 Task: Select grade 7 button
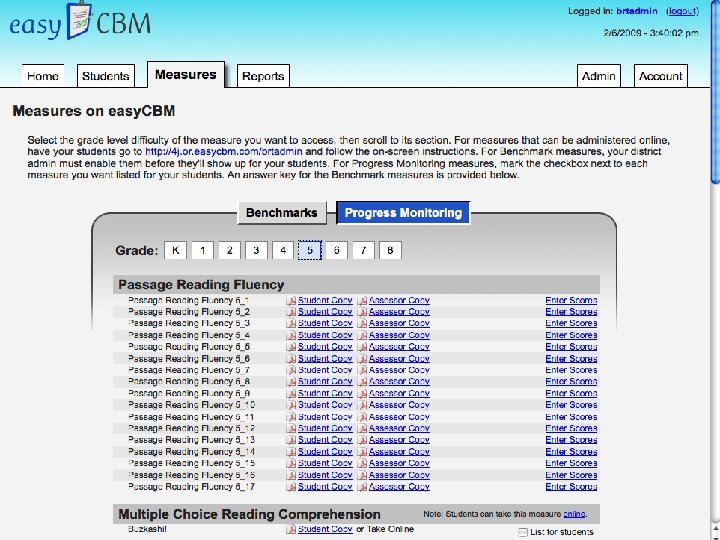tap(364, 250)
